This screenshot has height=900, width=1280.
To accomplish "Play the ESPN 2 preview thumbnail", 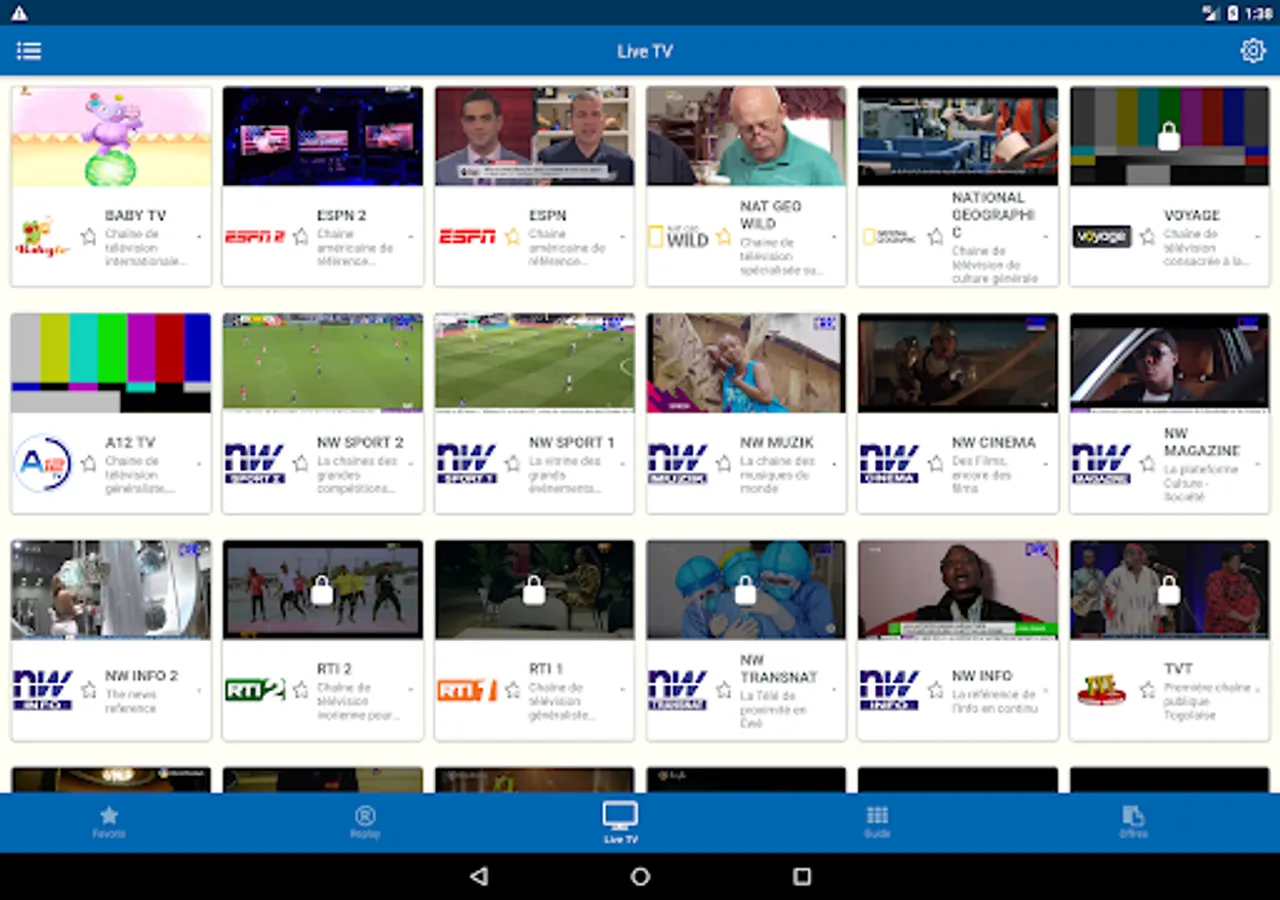I will coord(322,136).
